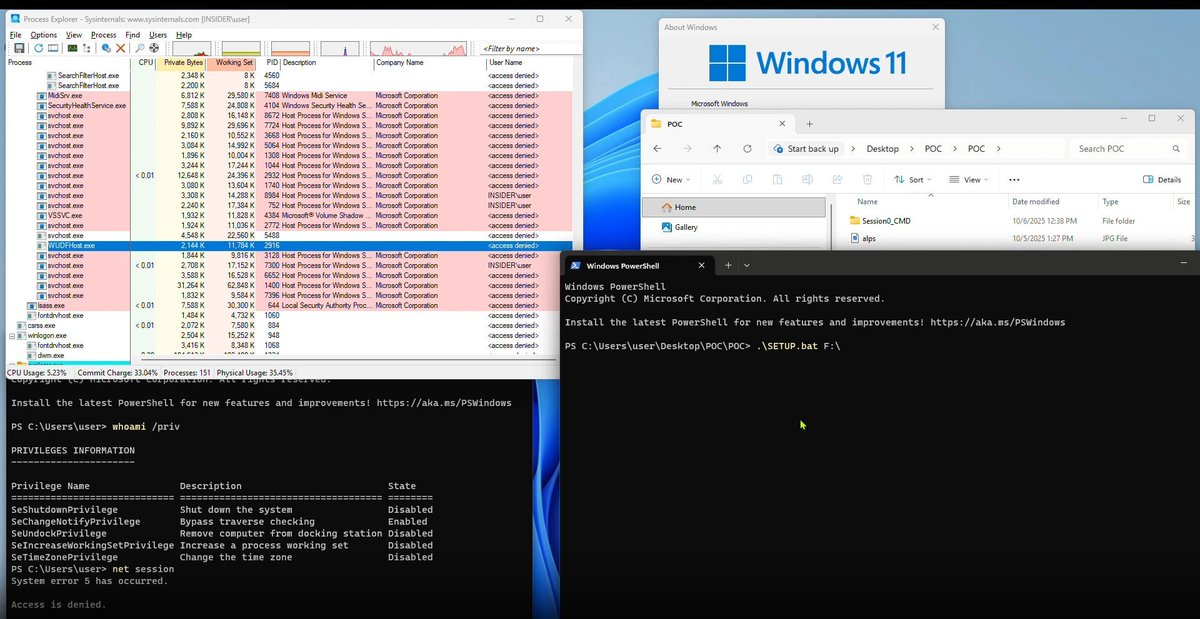Open Options menu in Process Explorer
This screenshot has width=1200, height=619.
[x=44, y=35]
